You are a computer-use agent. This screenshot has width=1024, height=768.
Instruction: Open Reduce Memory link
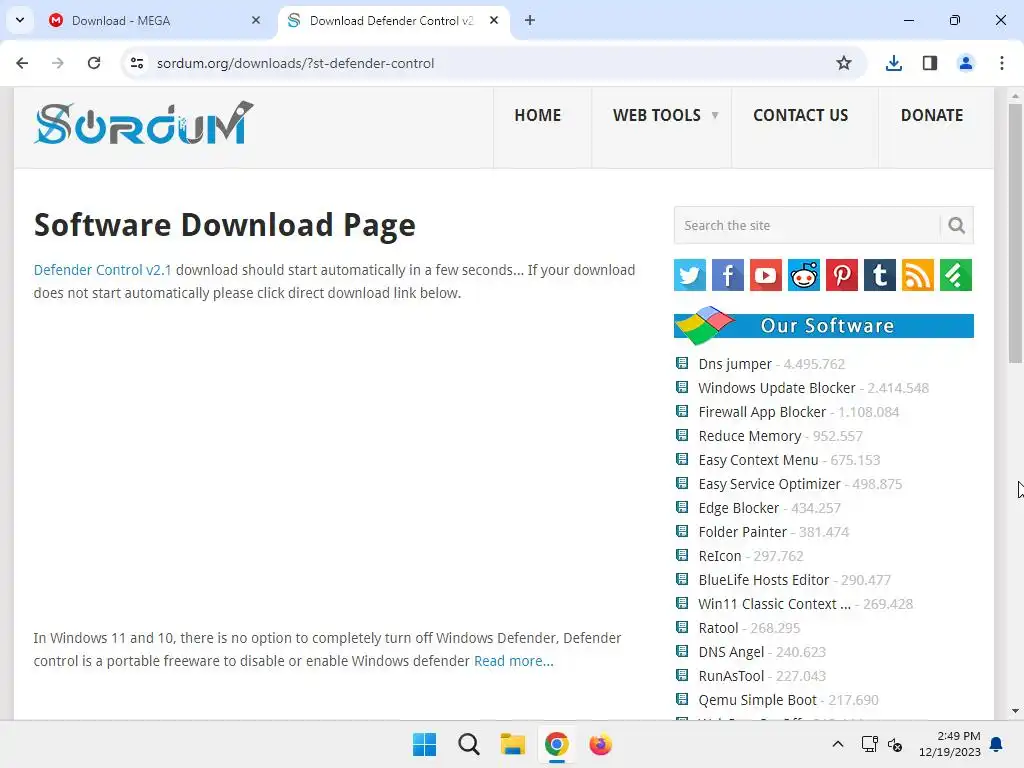[x=750, y=436]
